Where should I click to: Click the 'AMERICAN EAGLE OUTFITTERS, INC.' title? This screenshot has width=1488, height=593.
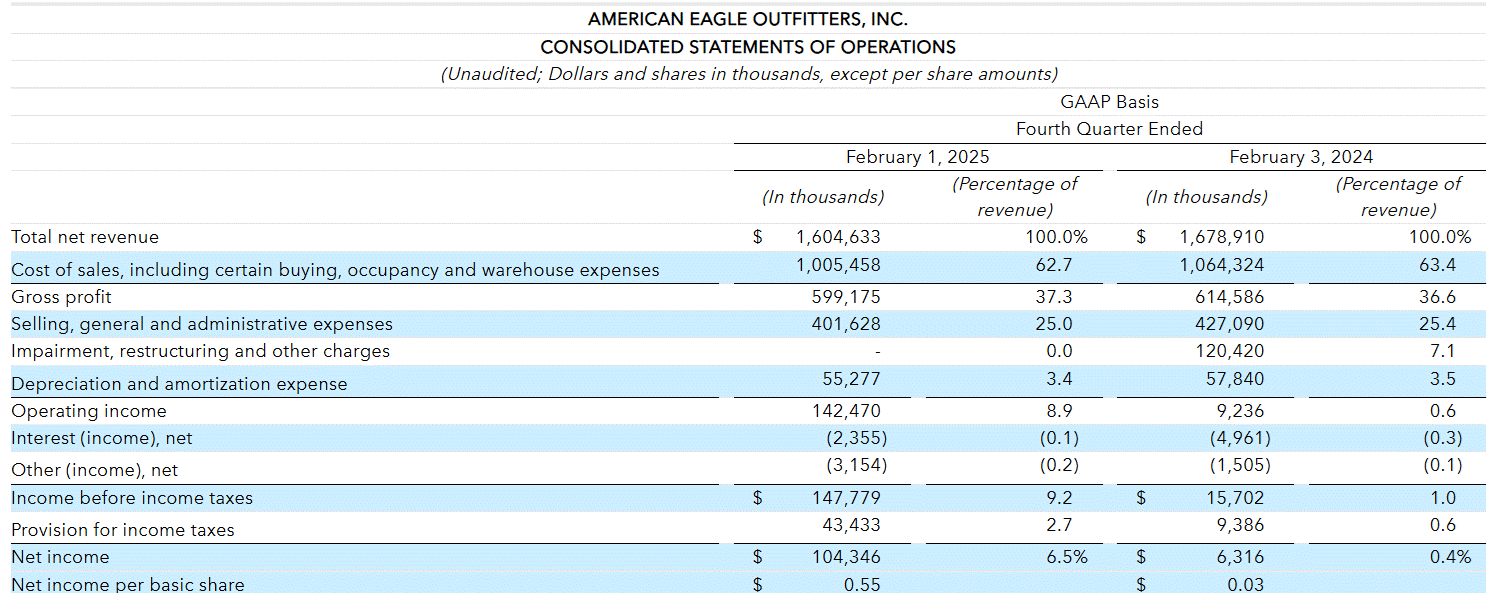[x=748, y=19]
